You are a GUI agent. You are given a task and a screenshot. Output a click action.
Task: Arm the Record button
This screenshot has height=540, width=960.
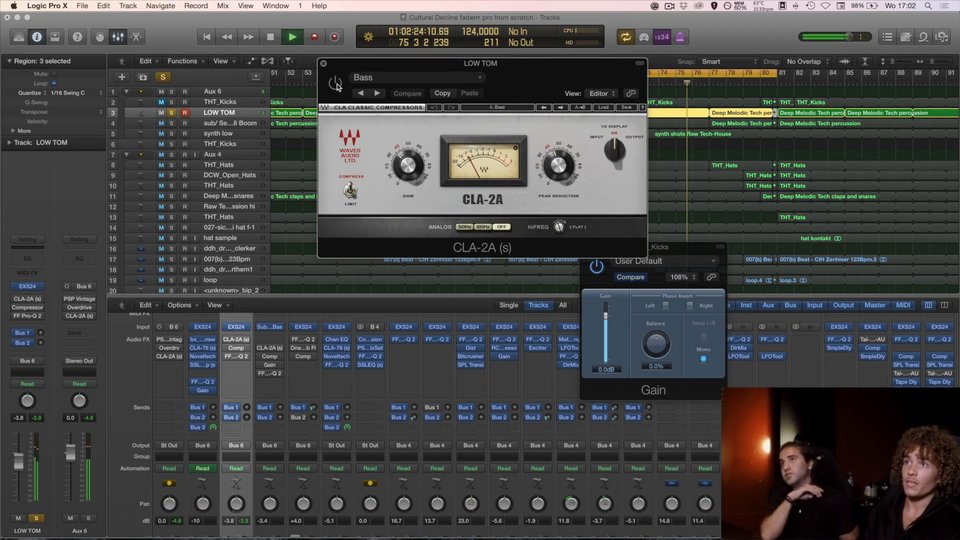pyautogui.click(x=314, y=37)
